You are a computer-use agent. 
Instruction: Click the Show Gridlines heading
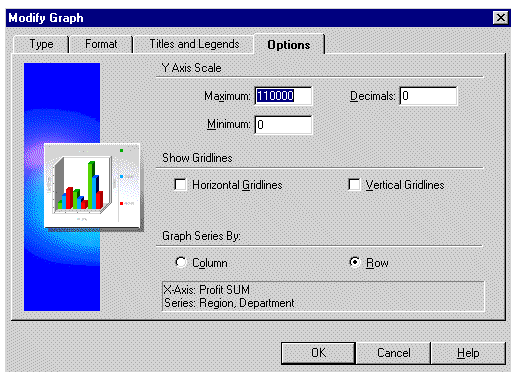197,158
